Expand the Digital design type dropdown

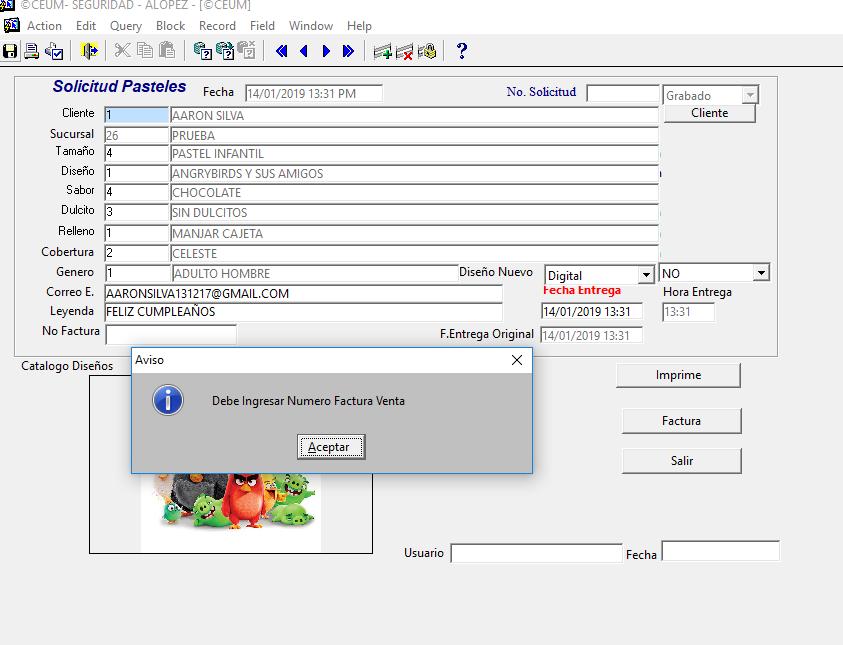click(646, 275)
